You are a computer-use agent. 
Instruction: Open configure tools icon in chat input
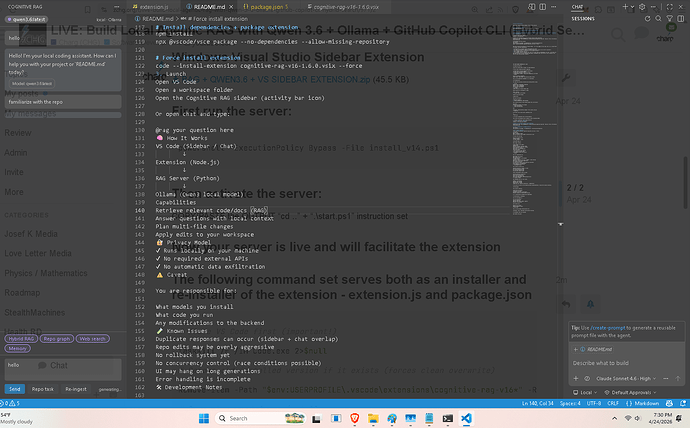tap(587, 379)
